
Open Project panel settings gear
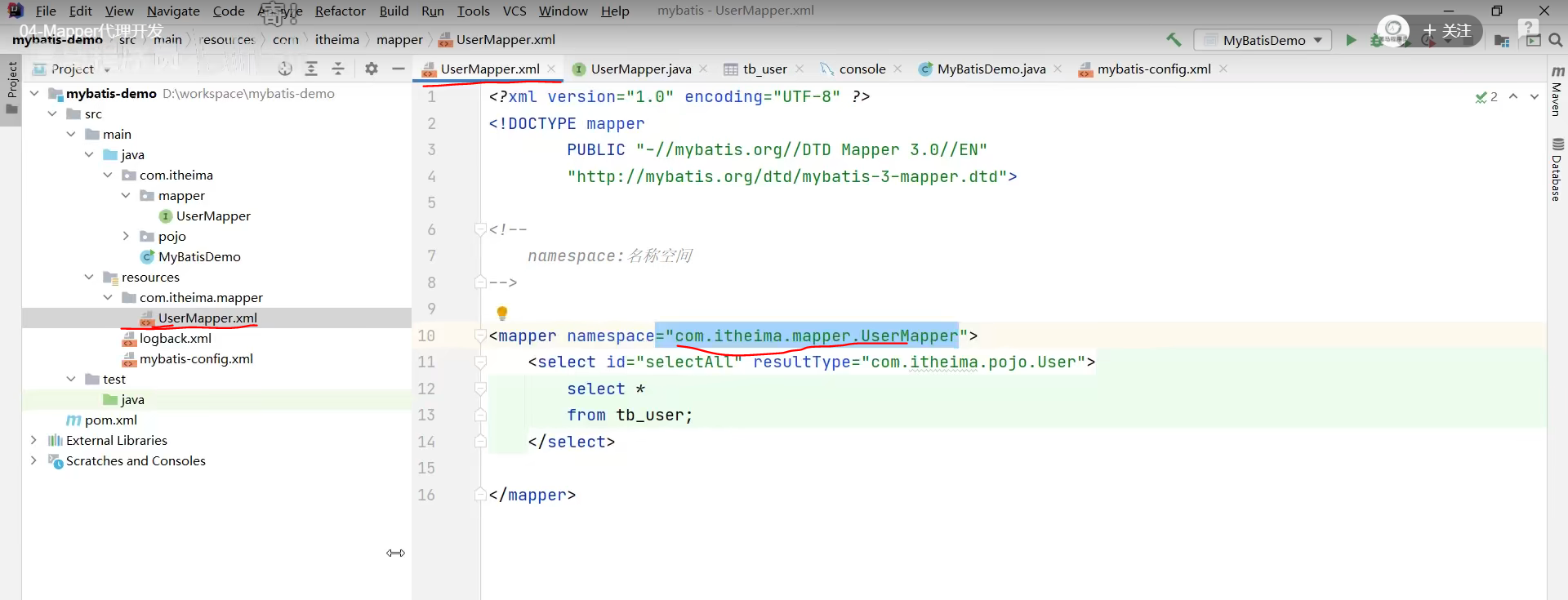372,69
